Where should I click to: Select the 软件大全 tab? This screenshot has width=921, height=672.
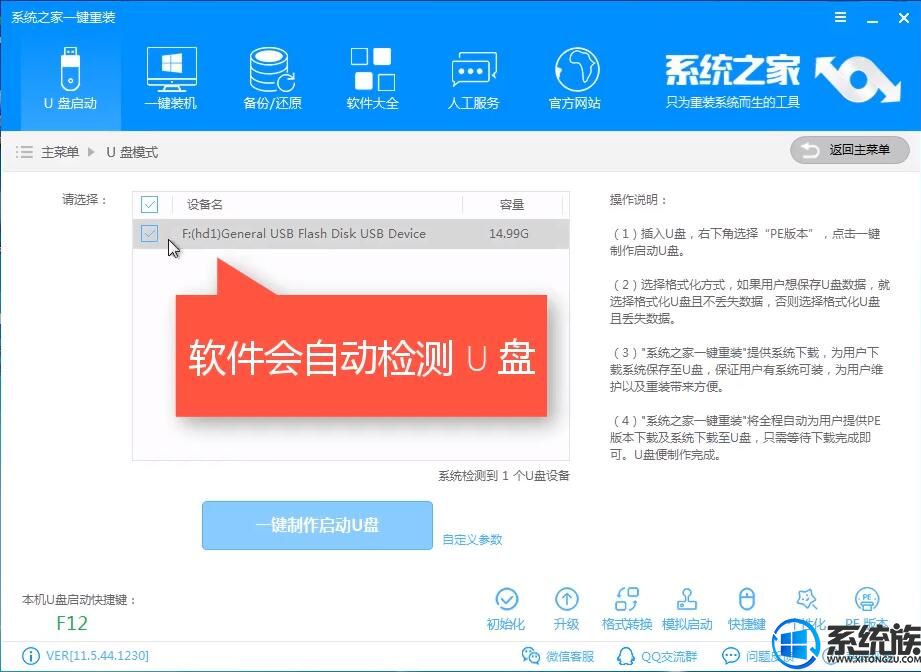(372, 79)
